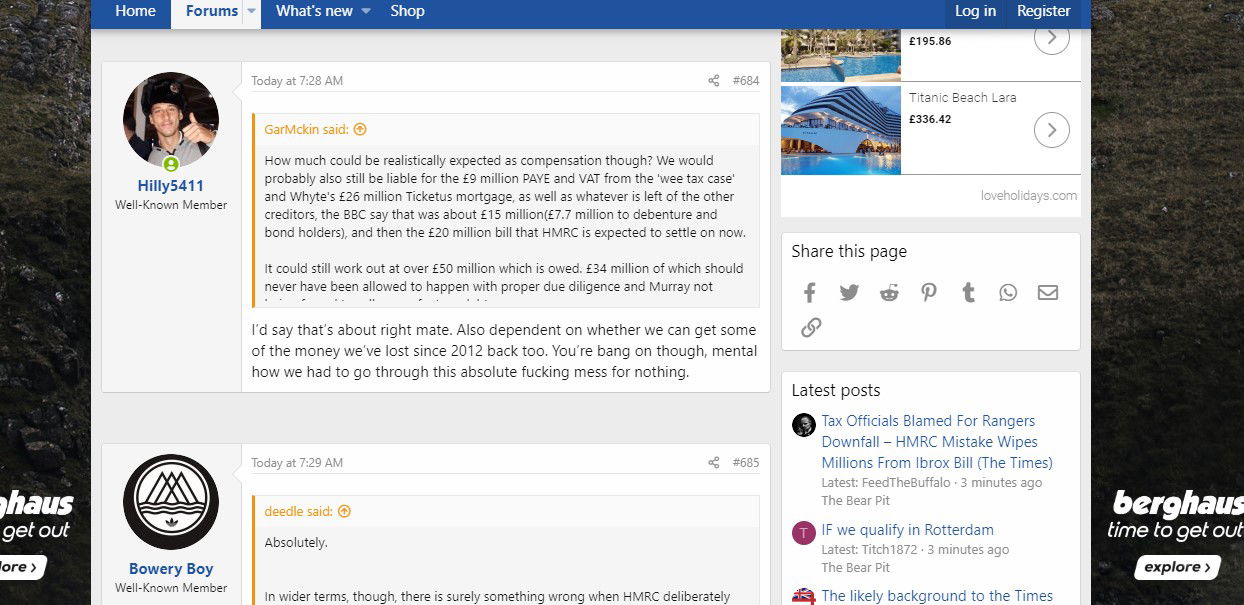Click 'The Bear Pit' under Rotterdam thread
This screenshot has width=1244, height=605.
point(856,568)
